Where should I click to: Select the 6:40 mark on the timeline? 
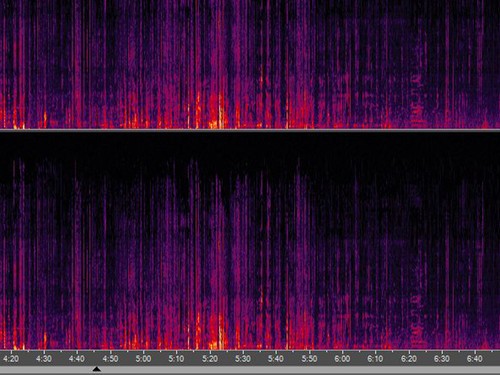coord(475,359)
